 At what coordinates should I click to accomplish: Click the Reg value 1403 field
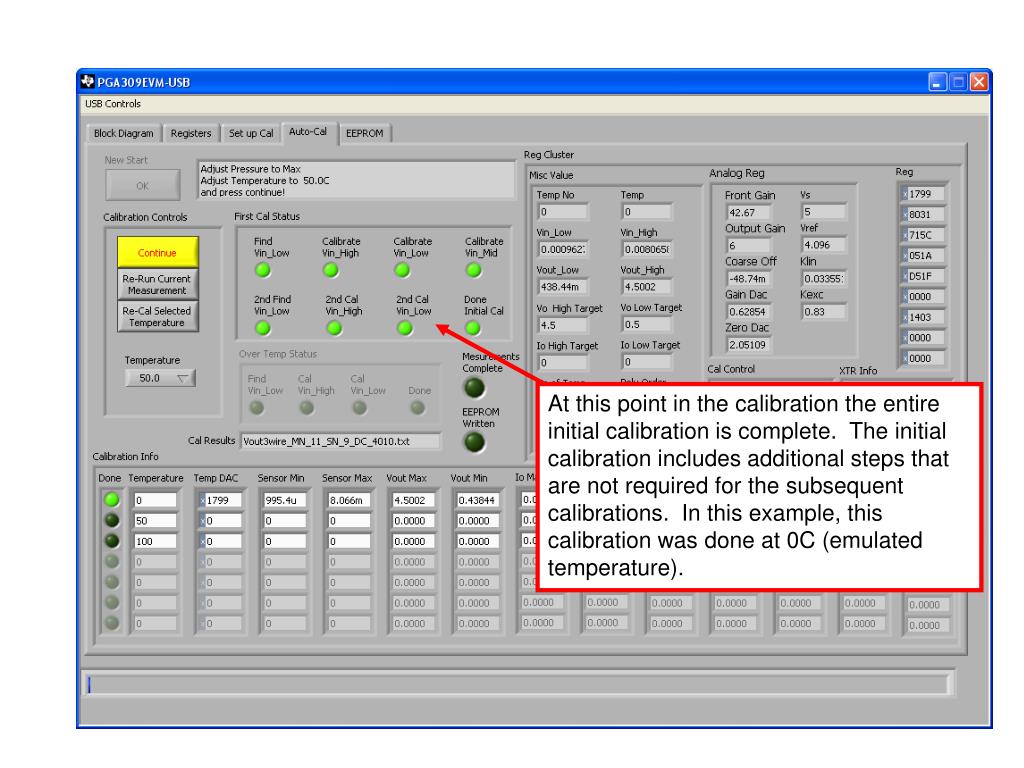[923, 317]
